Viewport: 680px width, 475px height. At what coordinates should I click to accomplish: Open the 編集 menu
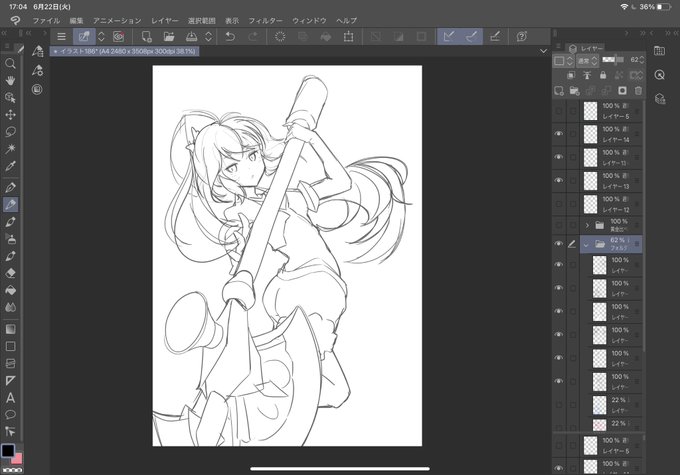click(76, 20)
